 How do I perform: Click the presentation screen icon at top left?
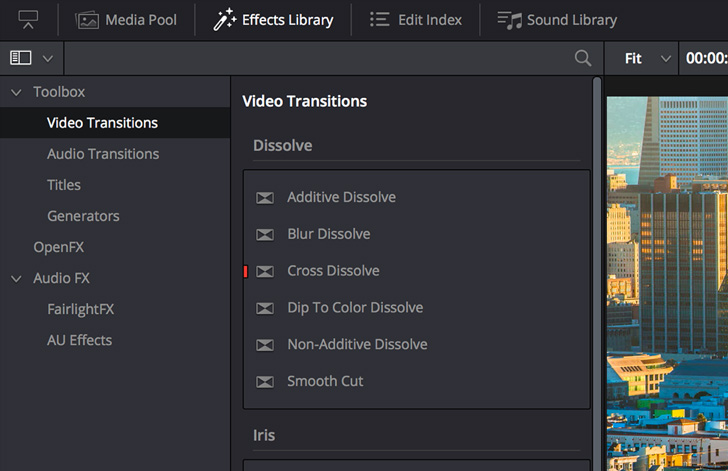pyautogui.click(x=28, y=20)
